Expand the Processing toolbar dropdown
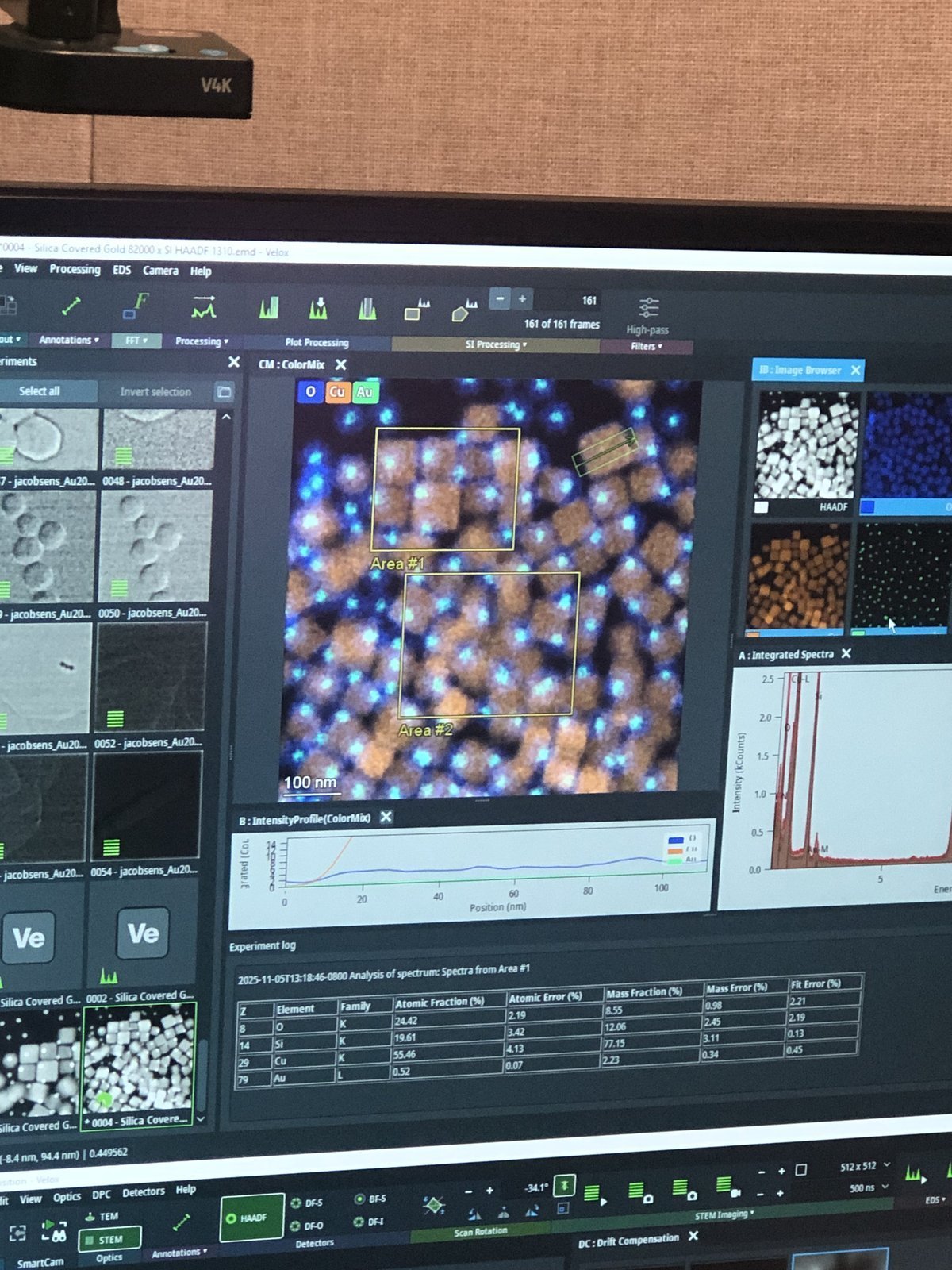The image size is (952, 1270). (x=202, y=341)
